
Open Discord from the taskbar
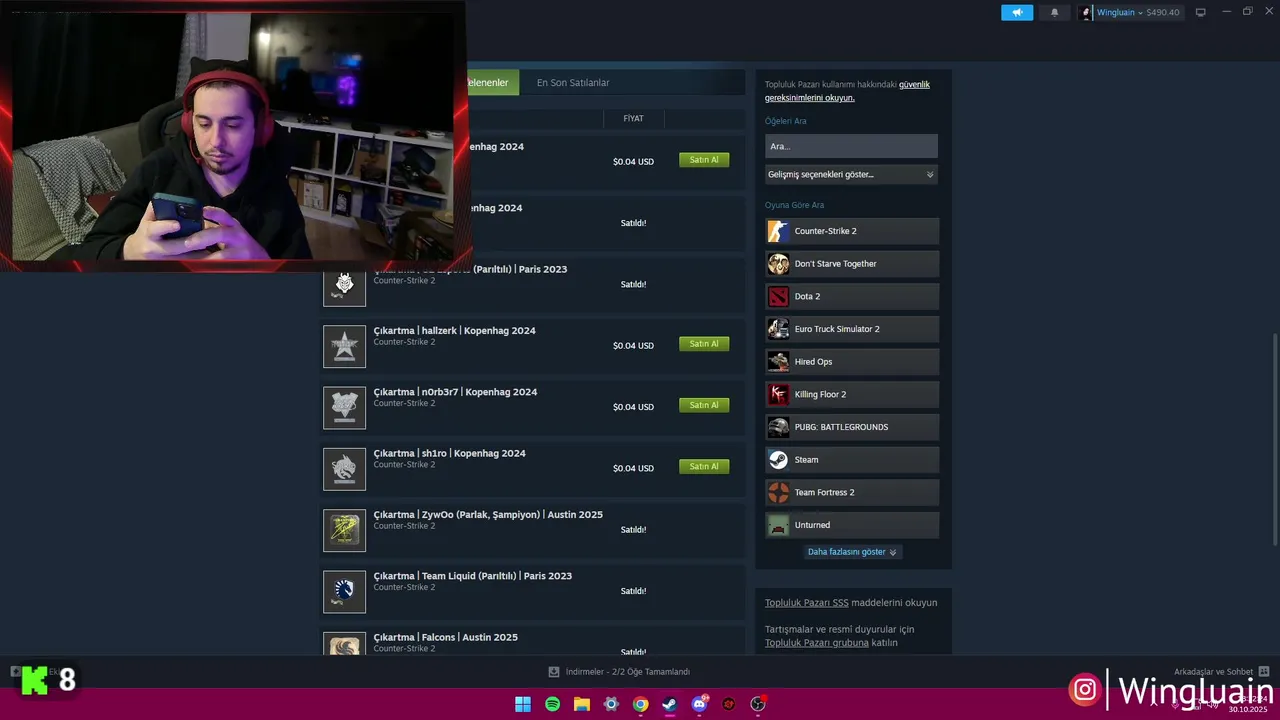(x=699, y=704)
